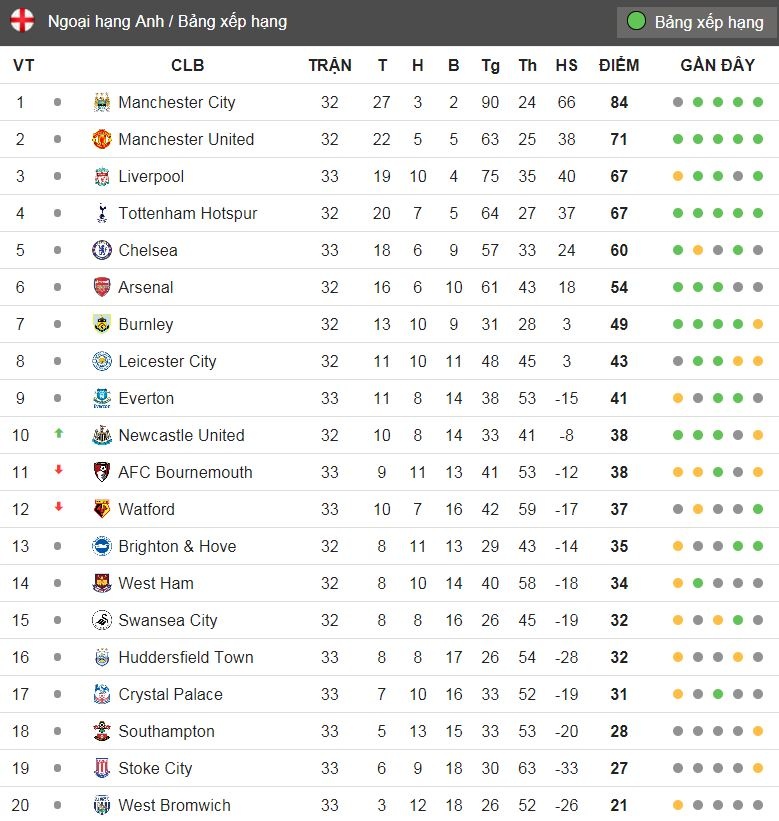779x821 pixels.
Task: Click the Manchester City club crest
Action: (x=101, y=102)
